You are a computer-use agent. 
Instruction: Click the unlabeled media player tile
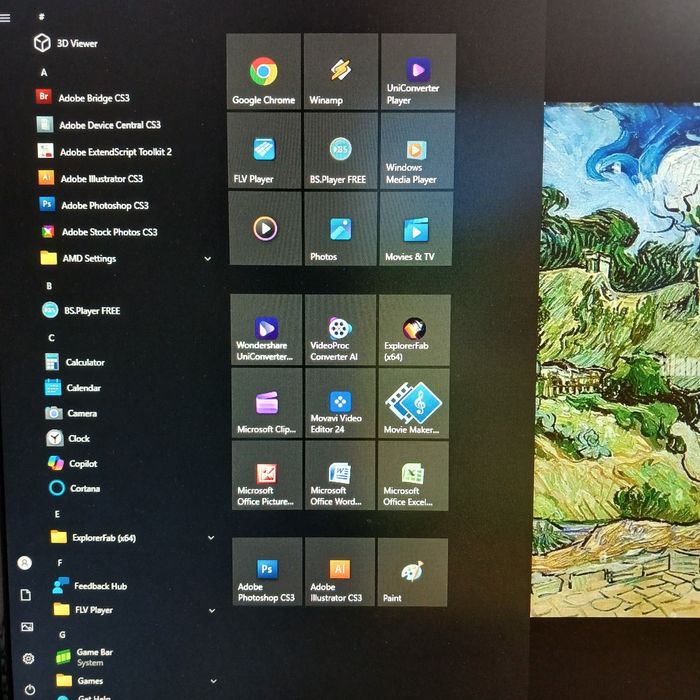point(265,229)
